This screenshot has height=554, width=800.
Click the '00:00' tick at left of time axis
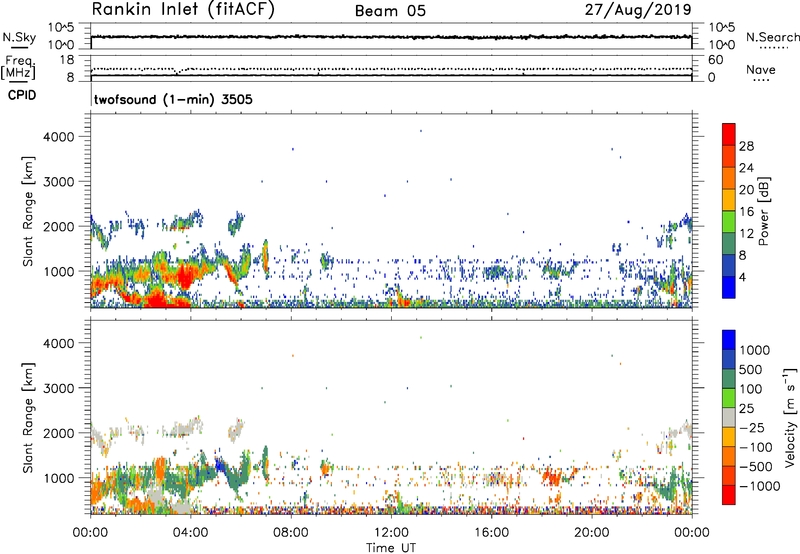click(x=90, y=533)
